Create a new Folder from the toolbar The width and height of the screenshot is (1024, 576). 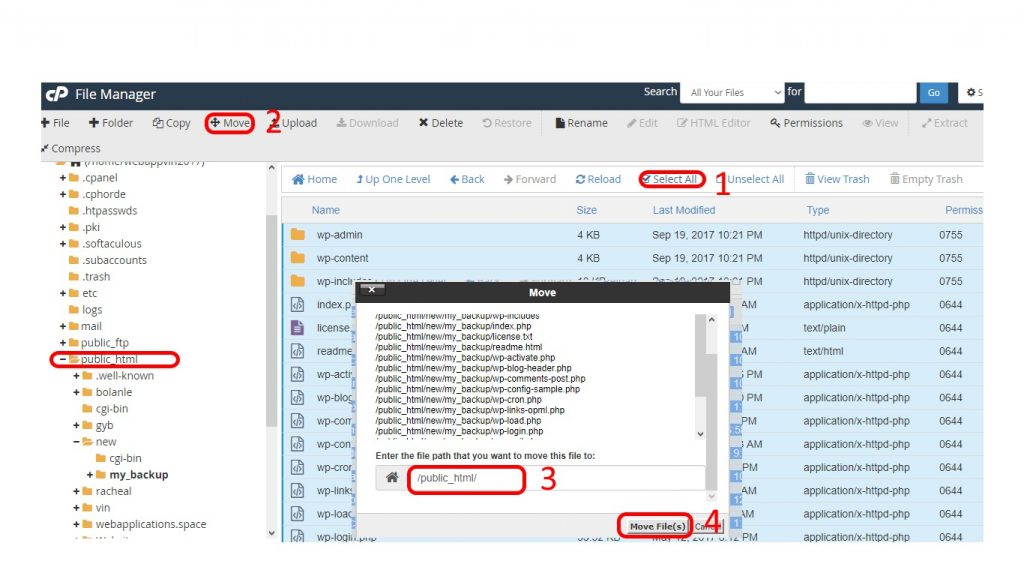[x=111, y=123]
